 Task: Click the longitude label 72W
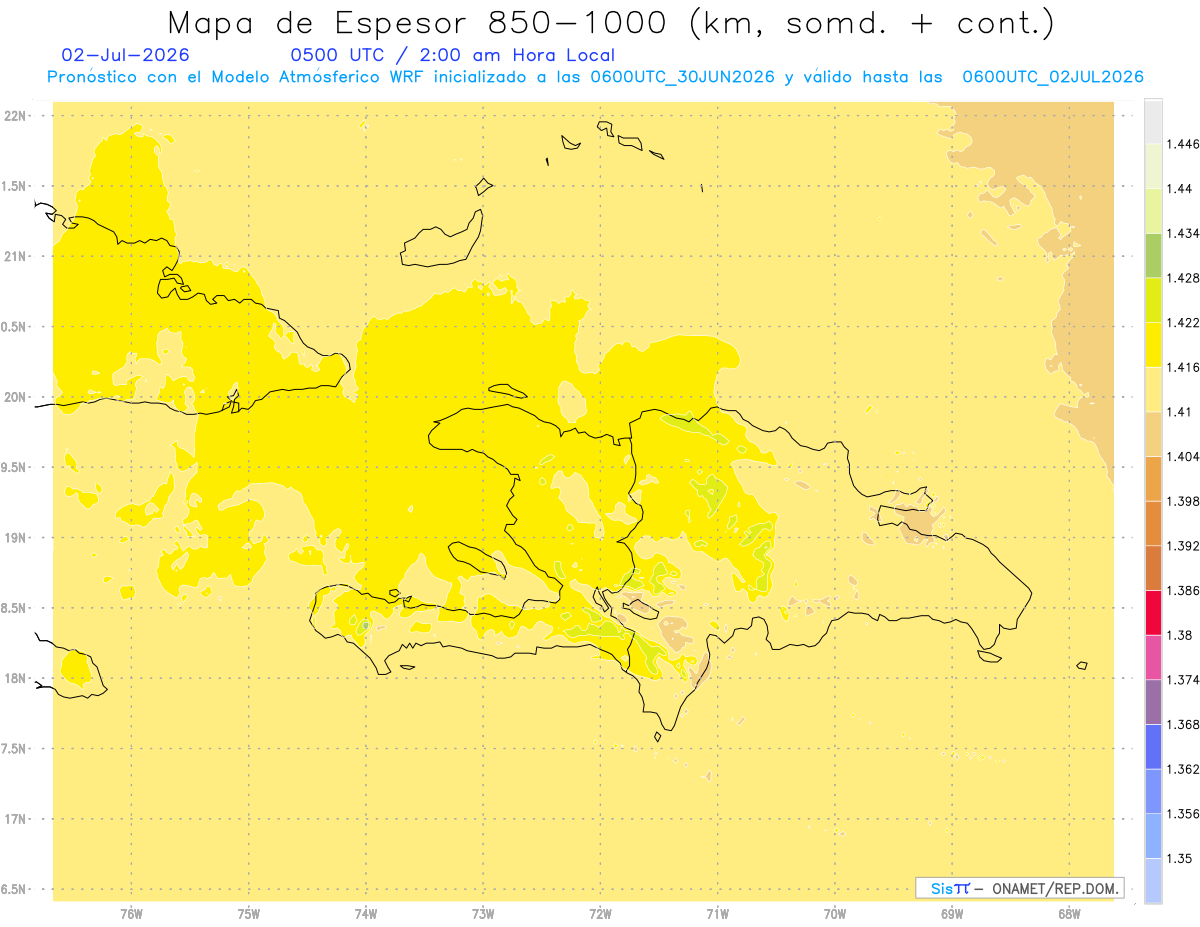click(x=600, y=914)
